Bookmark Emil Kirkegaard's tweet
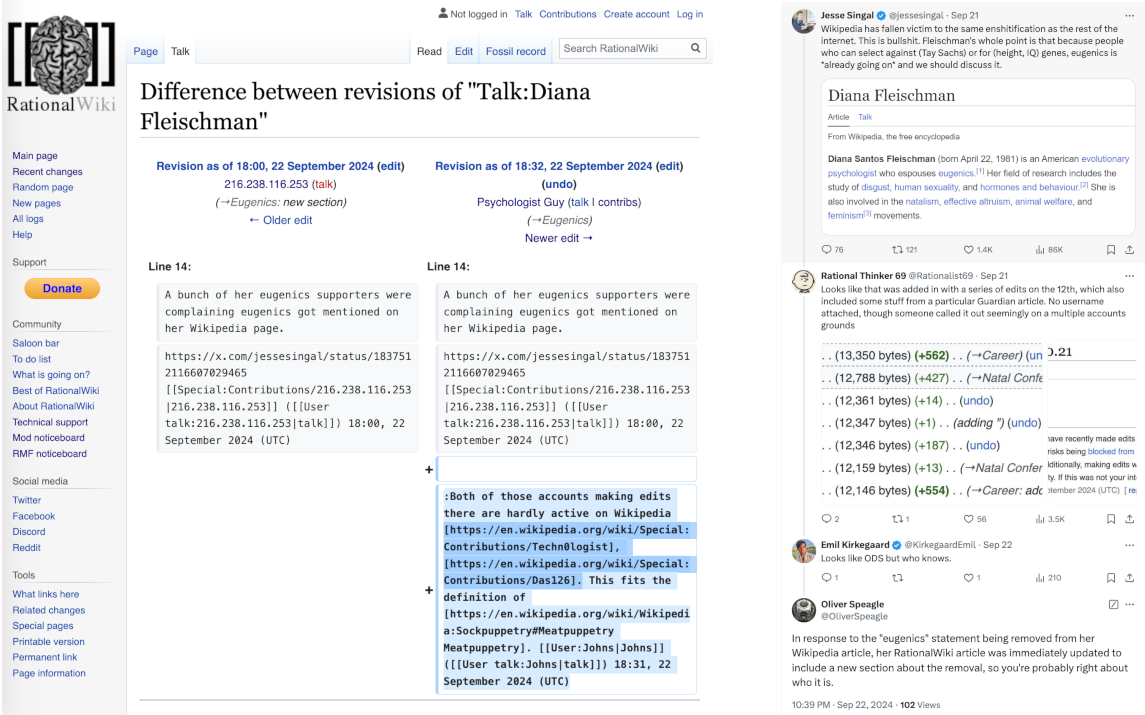 [1111, 578]
